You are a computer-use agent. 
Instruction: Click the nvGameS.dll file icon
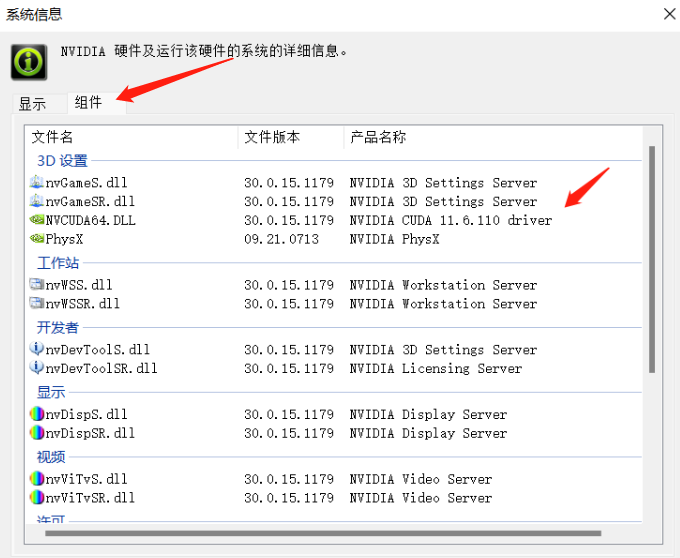click(x=36, y=182)
